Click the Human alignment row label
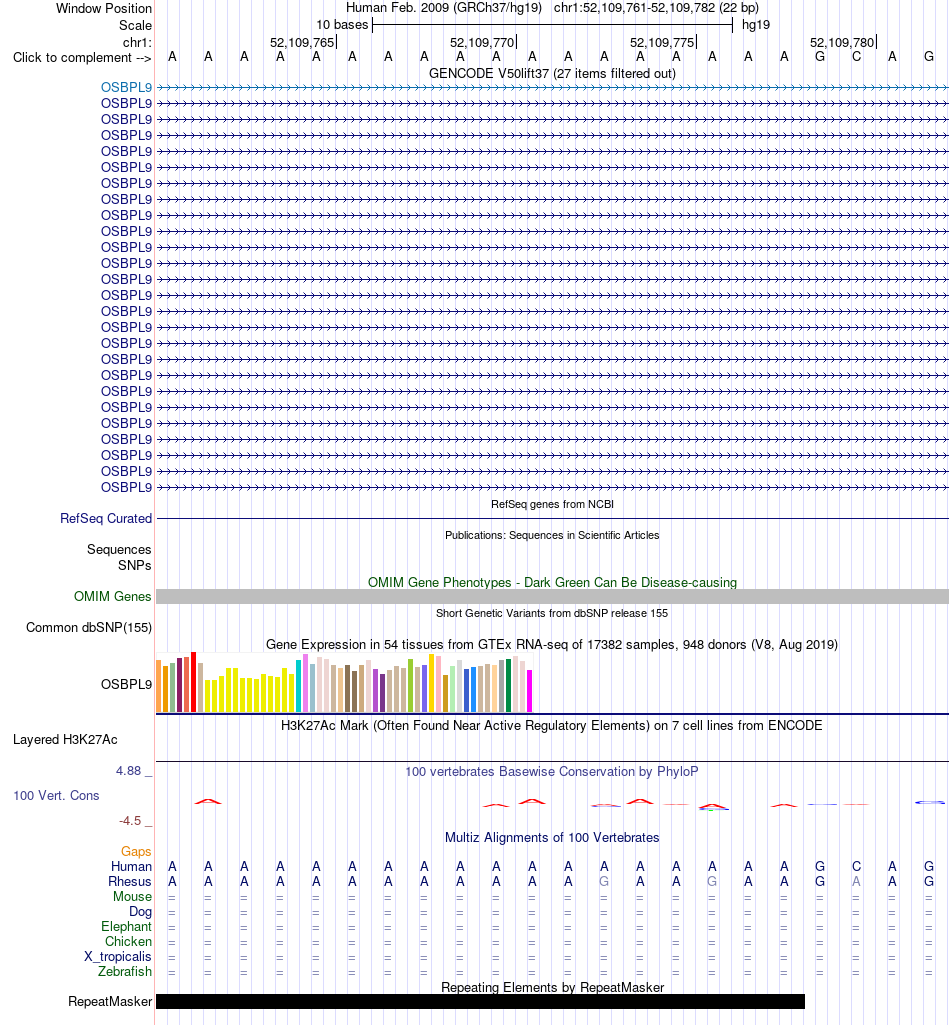Screen dimensions: 950x1025 [x=131, y=866]
